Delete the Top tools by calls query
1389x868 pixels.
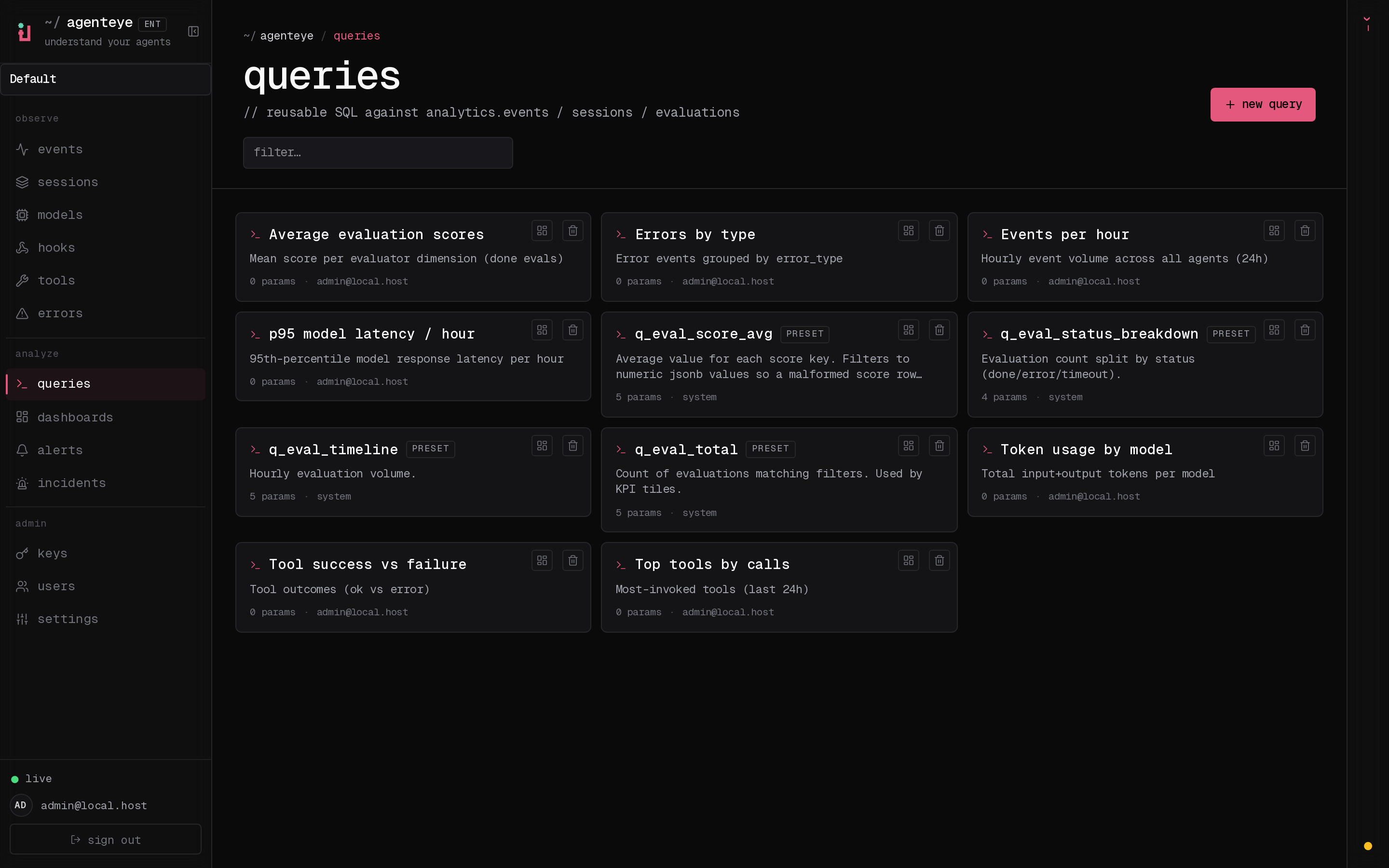pos(939,560)
